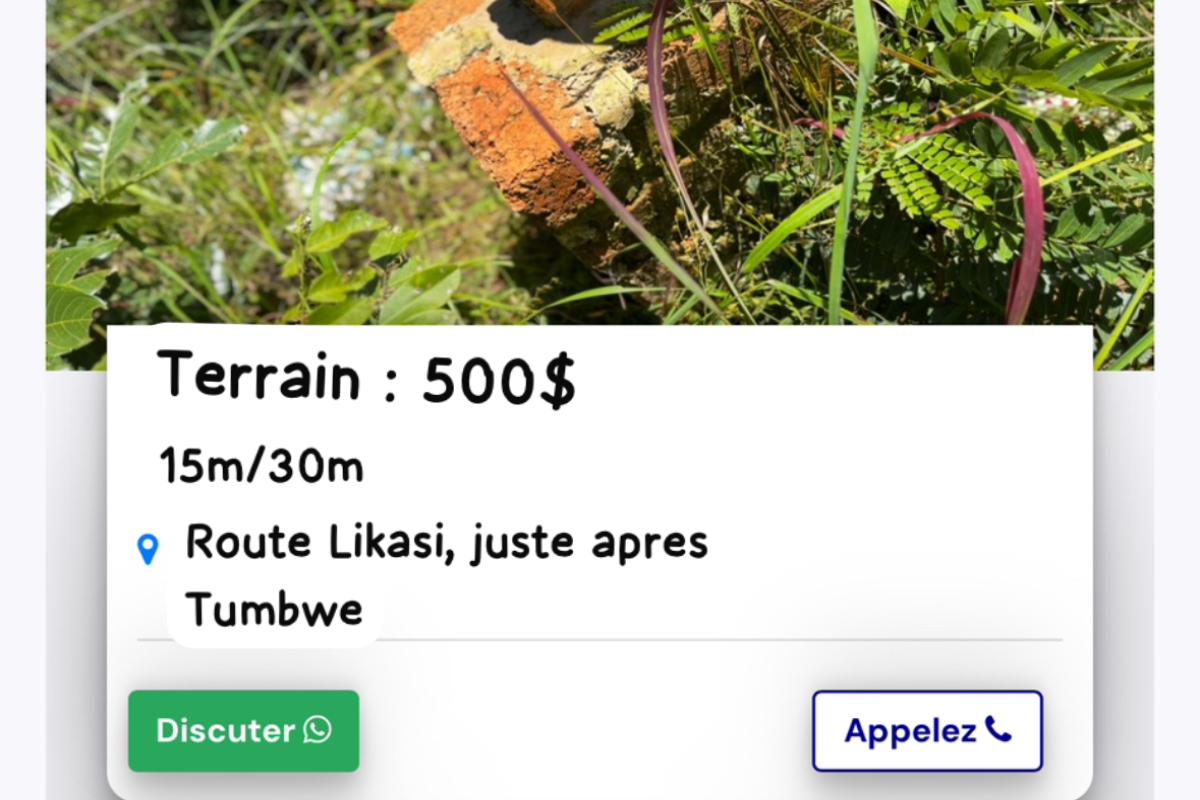Click the word Terrain in heading

259,376
